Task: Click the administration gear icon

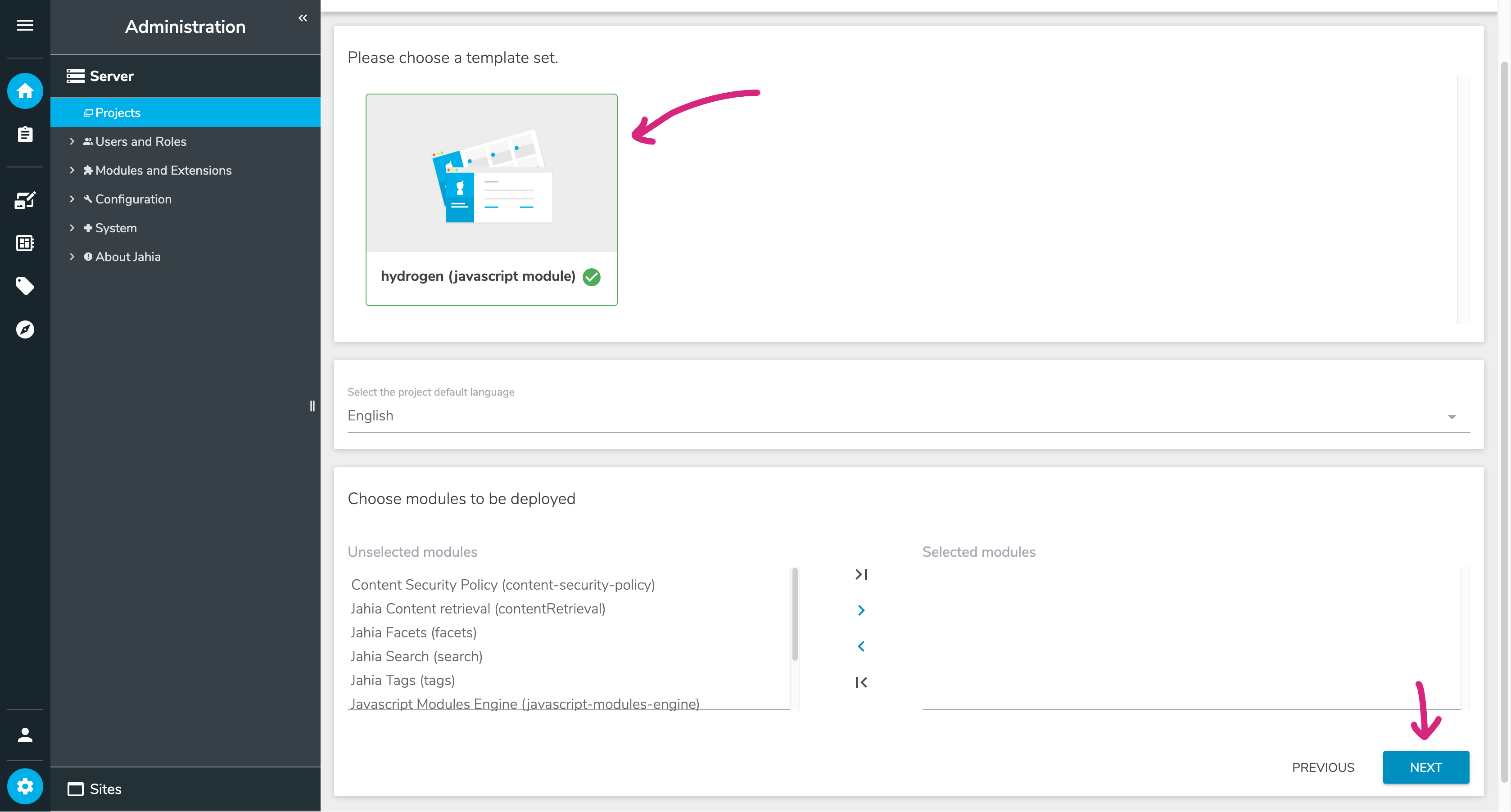Action: [25, 786]
